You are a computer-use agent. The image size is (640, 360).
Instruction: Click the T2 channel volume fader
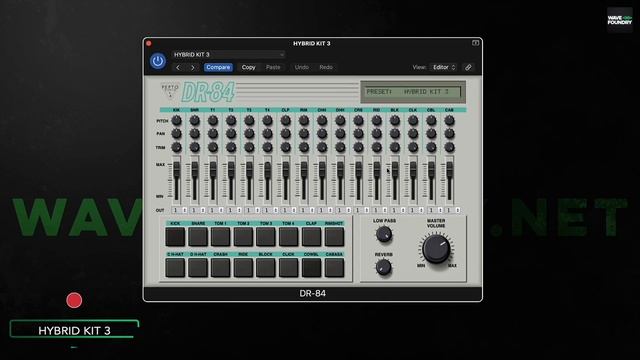[x=231, y=169]
